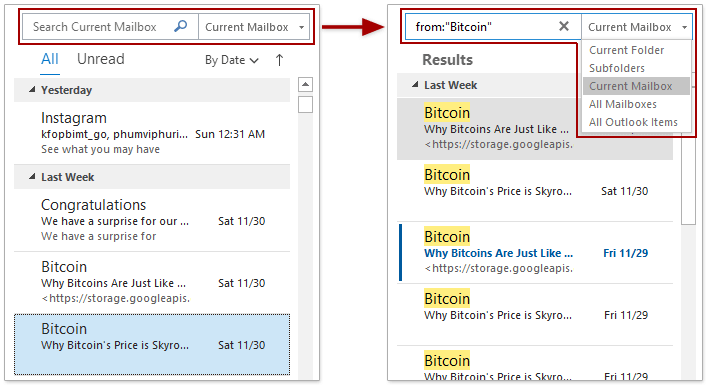The image size is (707, 386).
Task: Collapse the Yesterday group in left panel
Action: click(x=32, y=90)
